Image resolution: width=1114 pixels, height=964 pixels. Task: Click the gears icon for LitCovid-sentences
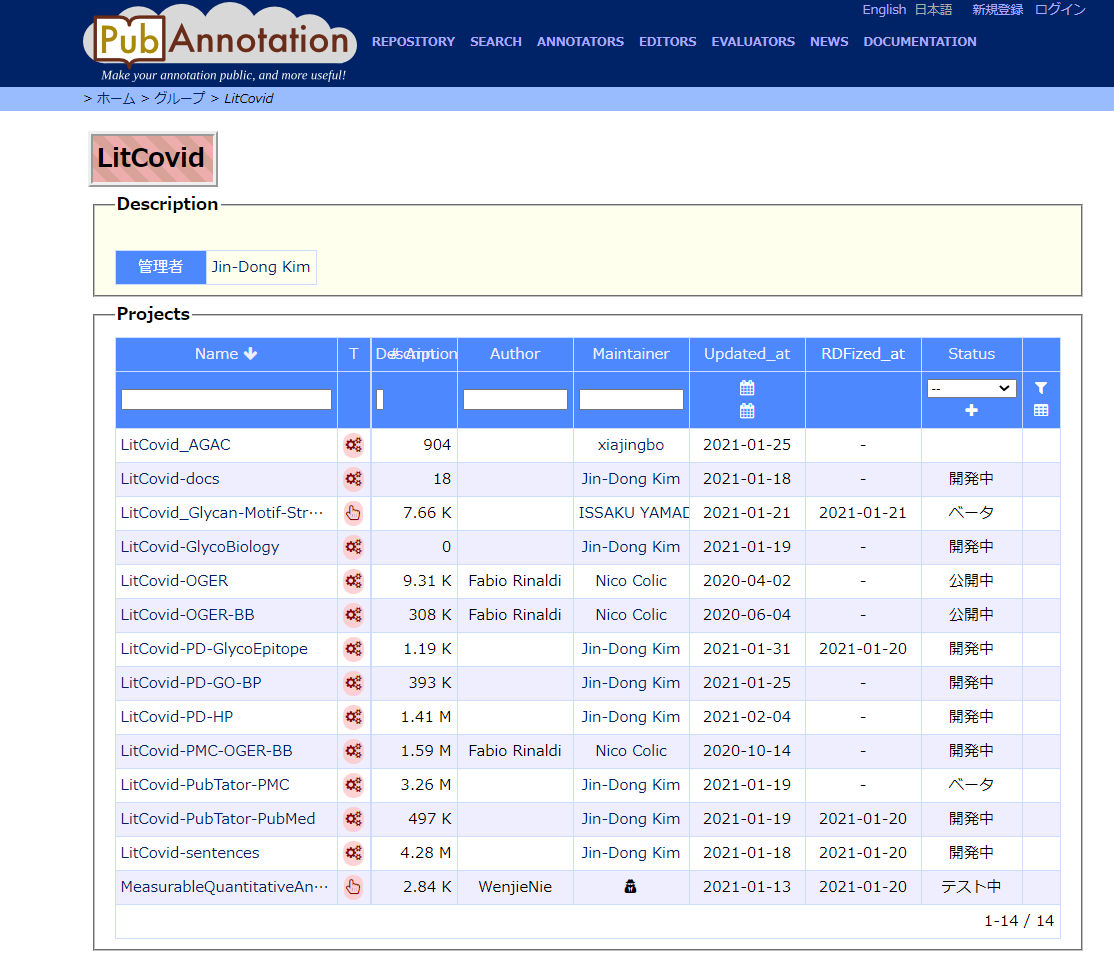tap(353, 853)
